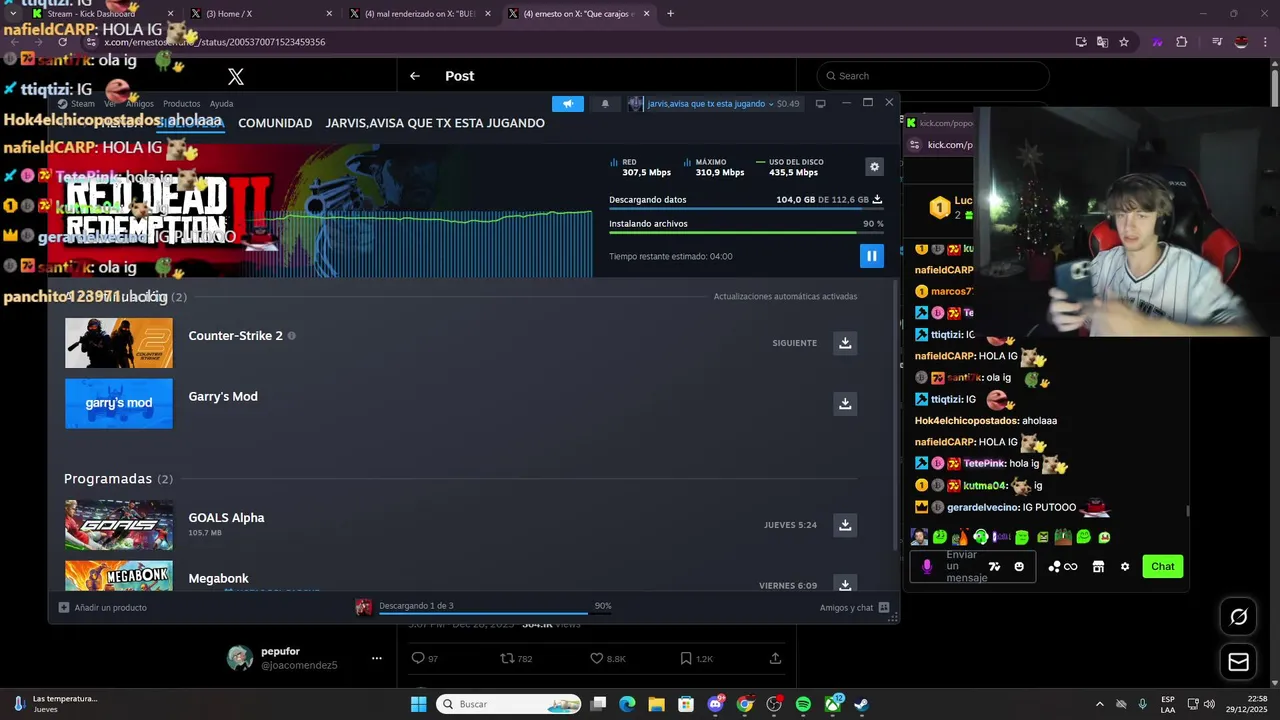This screenshot has height=720, width=1280.
Task: Like the X post with 8.8K likes
Action: [x=607, y=659]
